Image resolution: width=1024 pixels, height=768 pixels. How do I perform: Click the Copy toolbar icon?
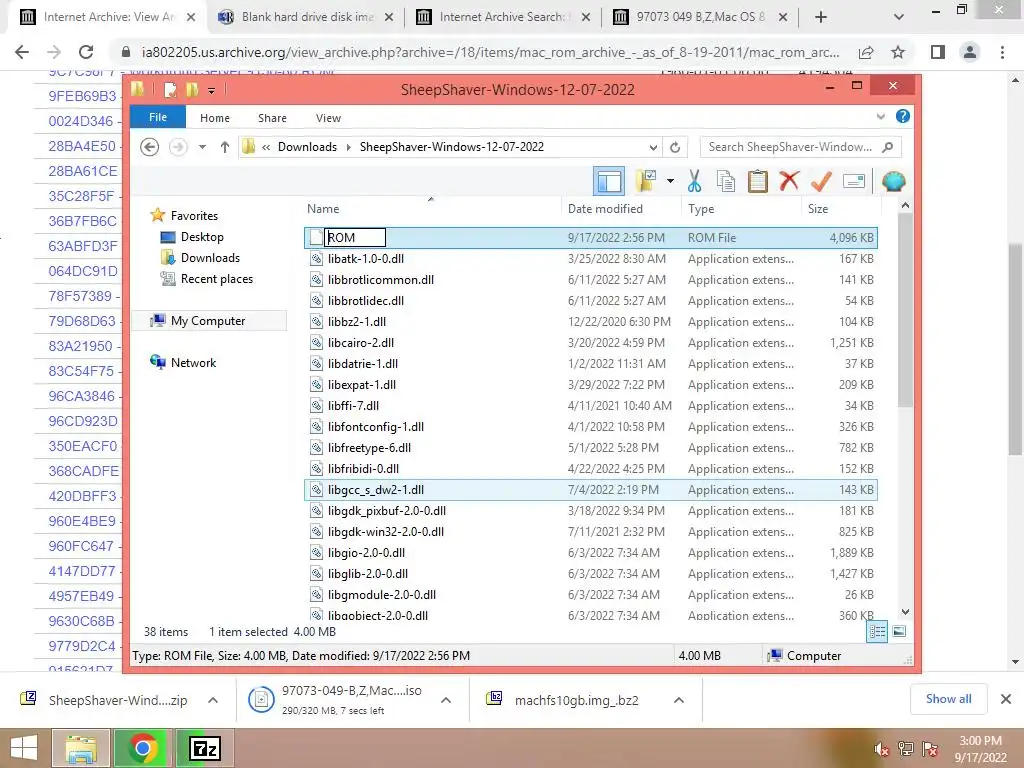click(x=726, y=182)
